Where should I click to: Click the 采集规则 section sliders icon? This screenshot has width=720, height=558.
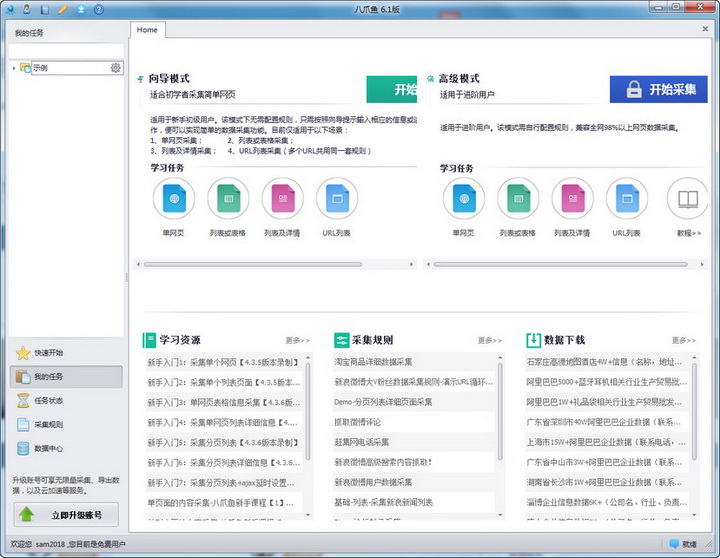click(x=342, y=340)
